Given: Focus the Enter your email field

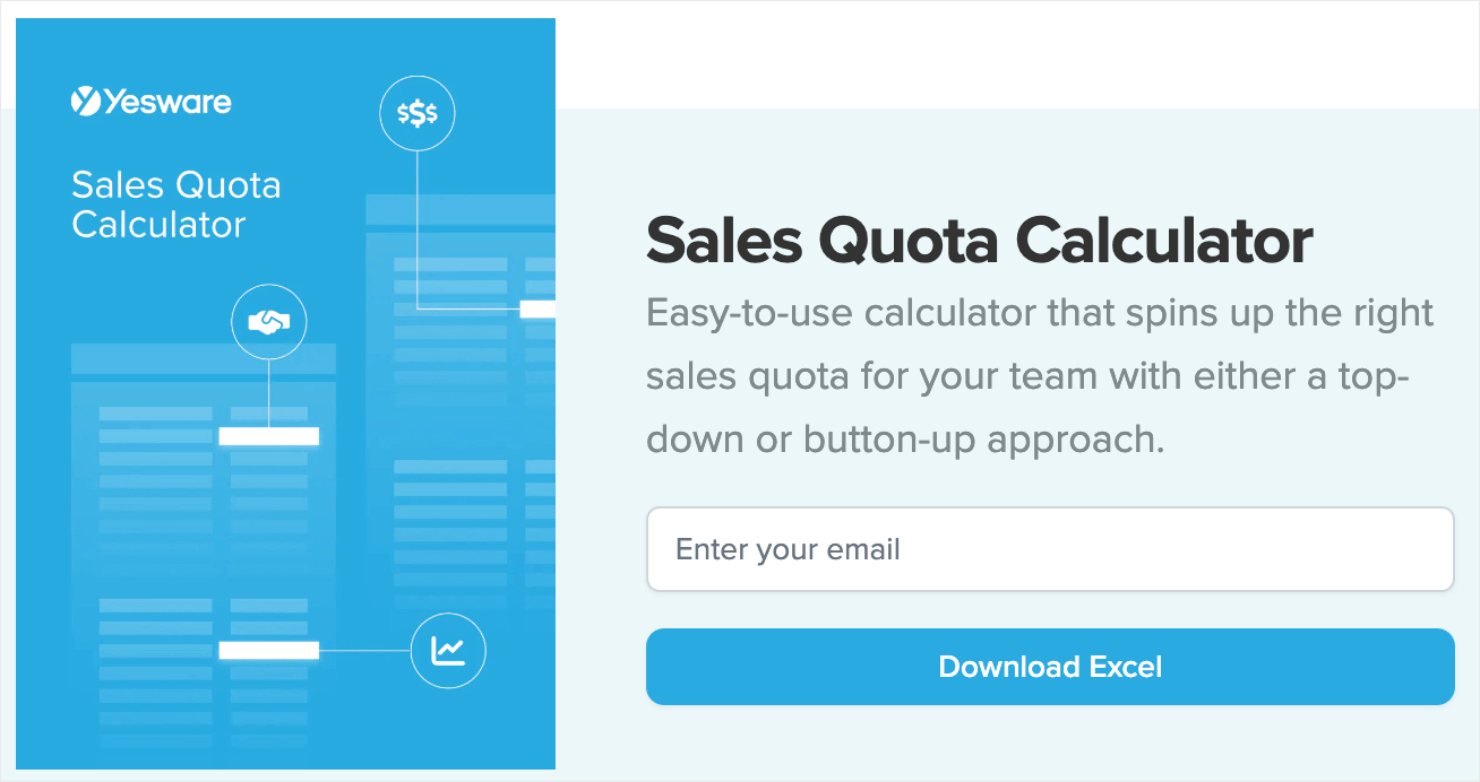Looking at the screenshot, I should pos(1050,549).
